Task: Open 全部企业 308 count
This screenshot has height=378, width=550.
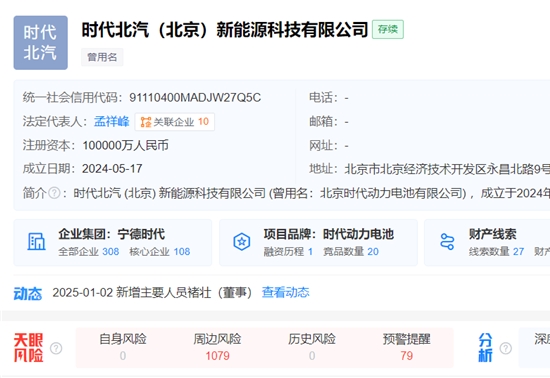Action: (x=88, y=251)
